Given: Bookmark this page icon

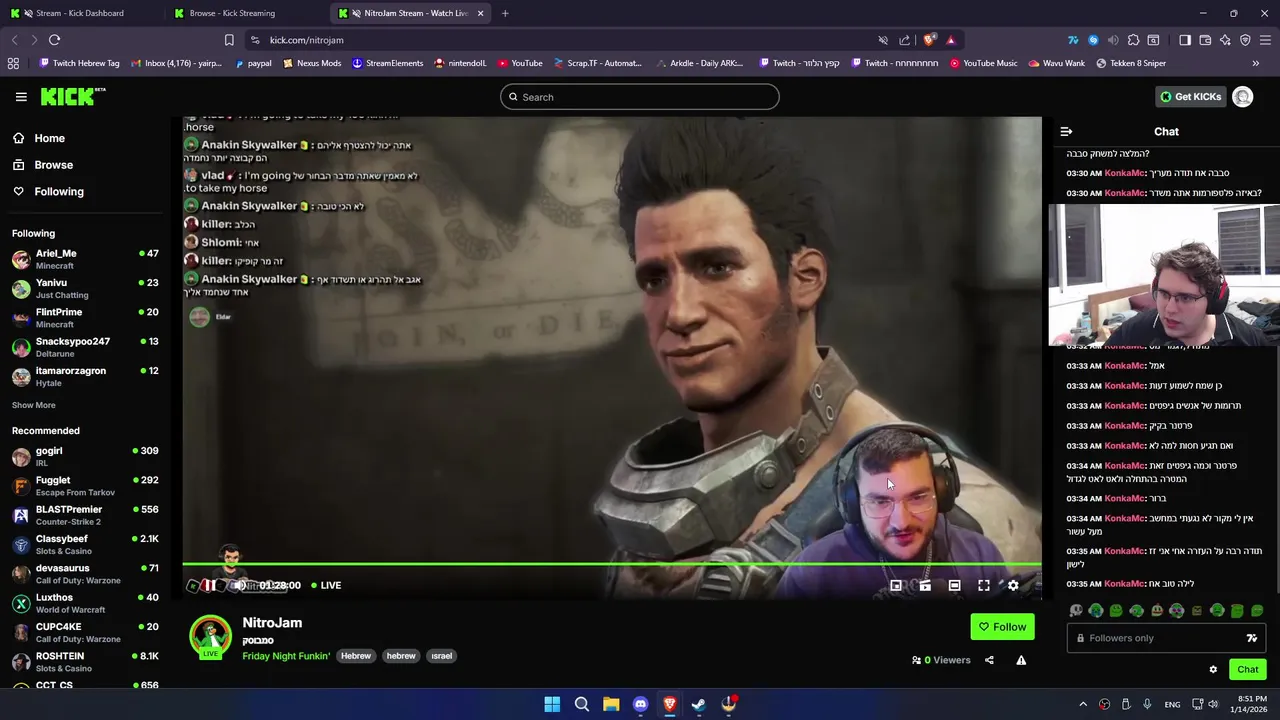Looking at the screenshot, I should click(229, 40).
